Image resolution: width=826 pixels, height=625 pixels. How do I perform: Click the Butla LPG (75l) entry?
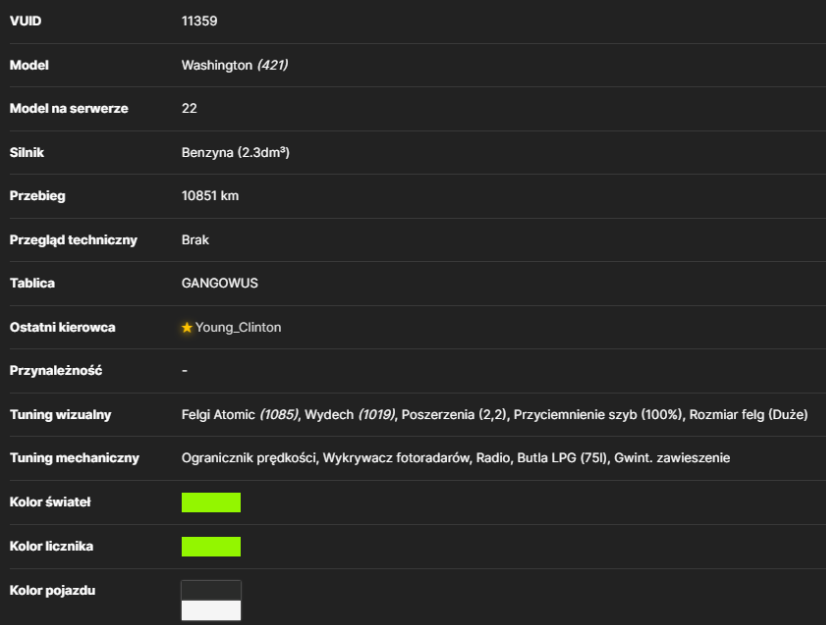coord(563,458)
